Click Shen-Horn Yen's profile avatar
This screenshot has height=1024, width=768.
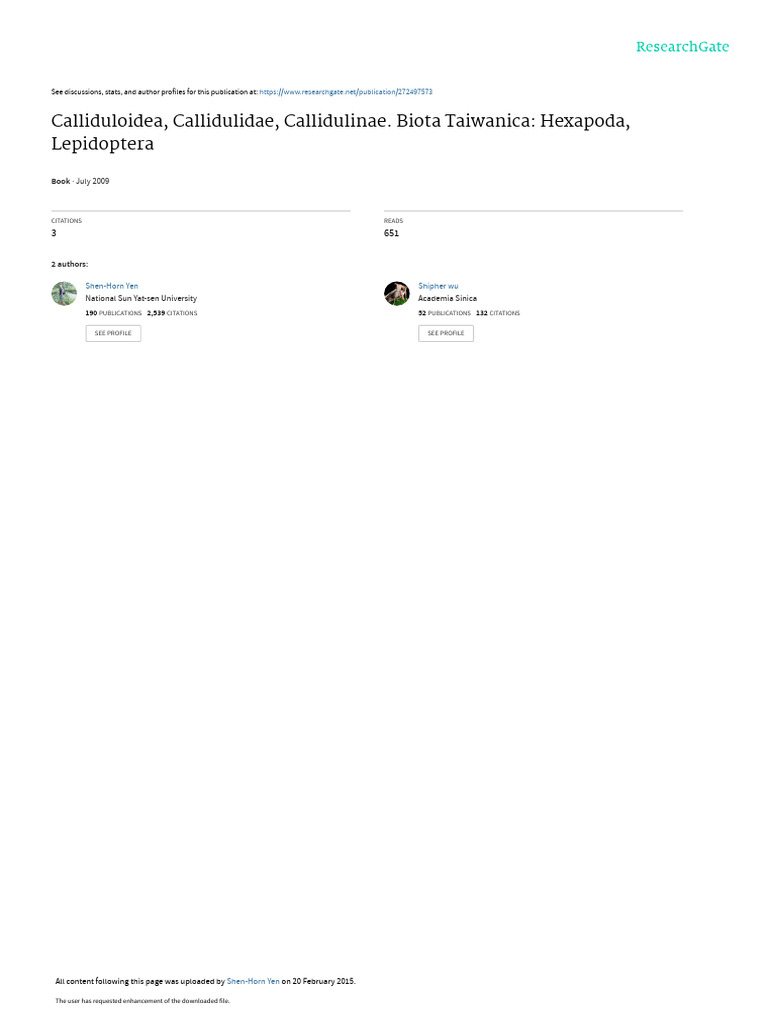click(x=64, y=294)
